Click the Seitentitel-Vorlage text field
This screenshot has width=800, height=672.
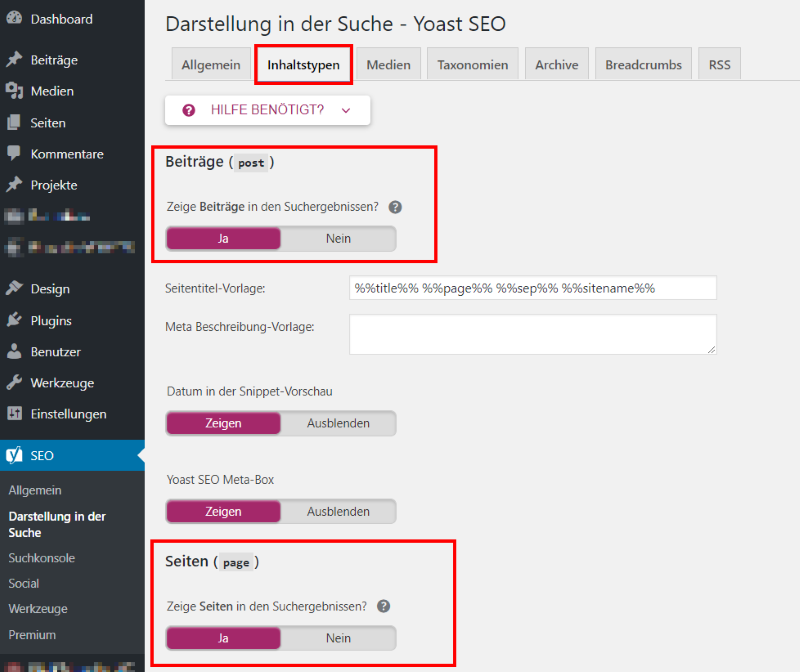click(x=532, y=288)
